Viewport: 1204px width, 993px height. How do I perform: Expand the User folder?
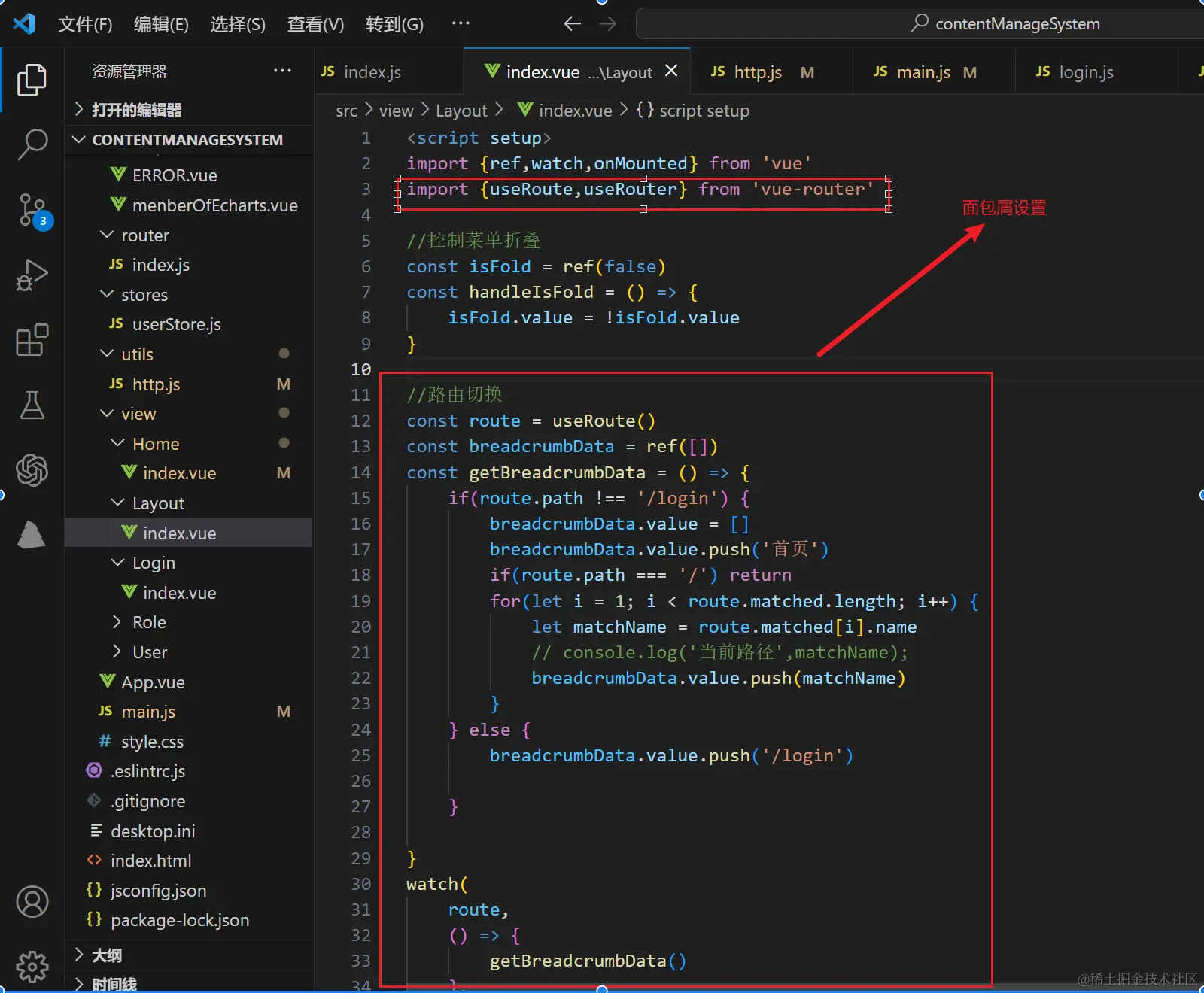[x=150, y=652]
